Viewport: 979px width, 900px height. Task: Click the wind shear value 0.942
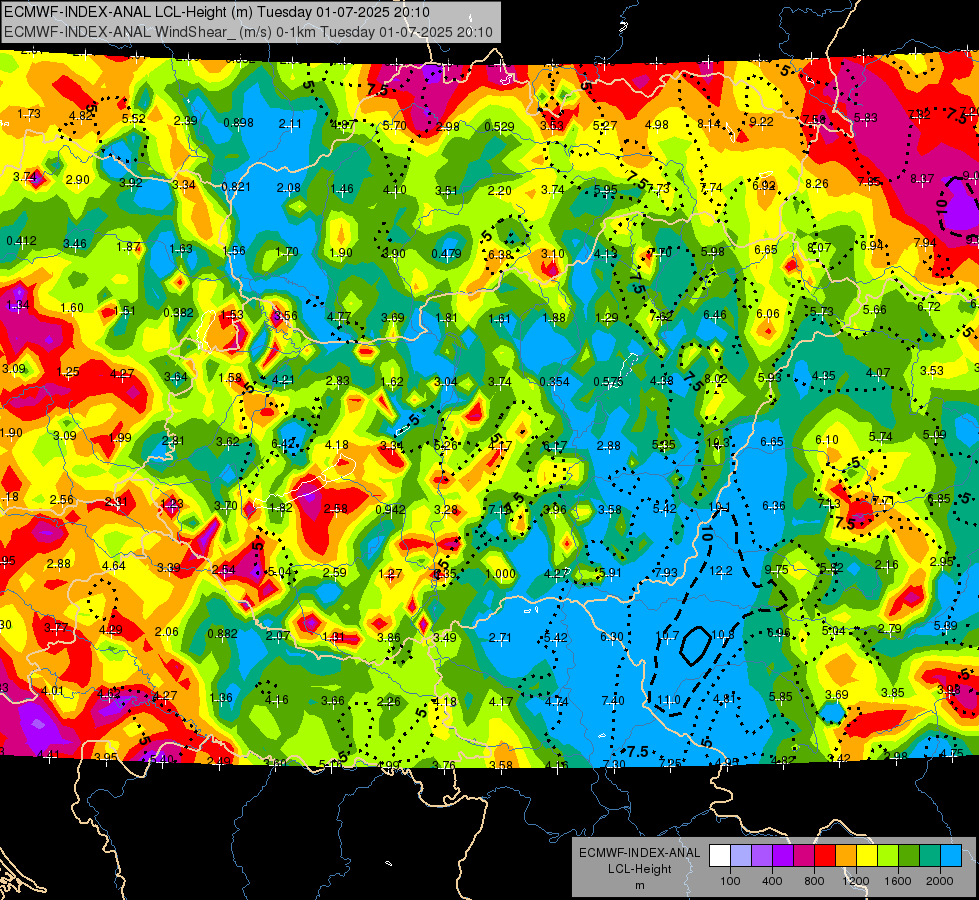(390, 510)
